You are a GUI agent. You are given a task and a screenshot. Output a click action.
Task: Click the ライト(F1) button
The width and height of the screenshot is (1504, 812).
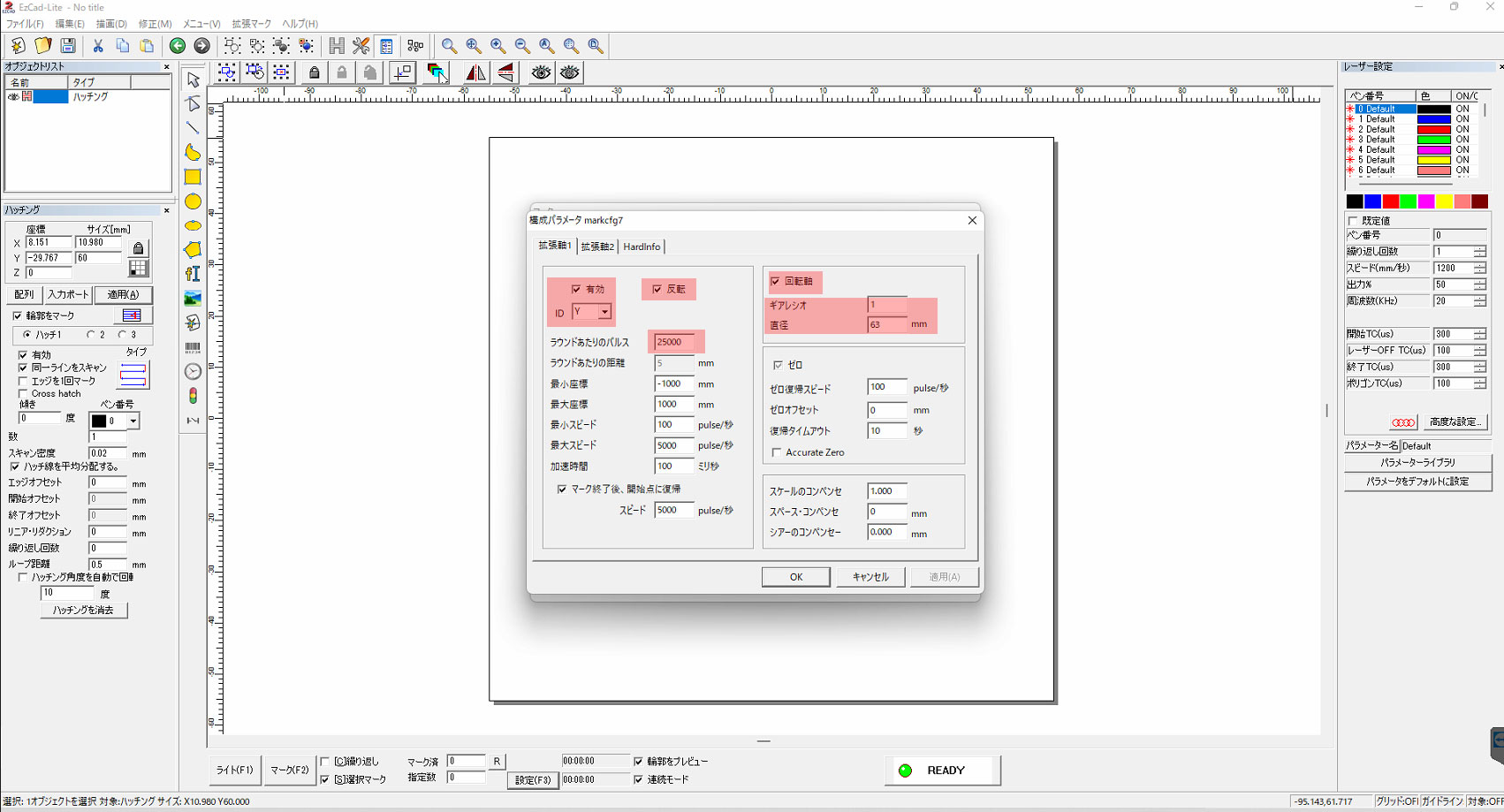click(x=235, y=770)
